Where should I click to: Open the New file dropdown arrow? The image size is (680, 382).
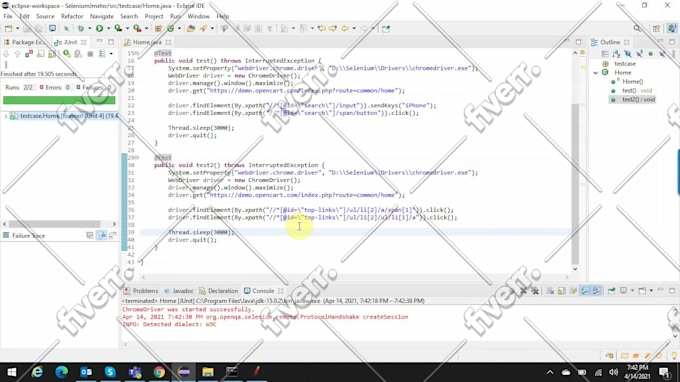(17, 29)
